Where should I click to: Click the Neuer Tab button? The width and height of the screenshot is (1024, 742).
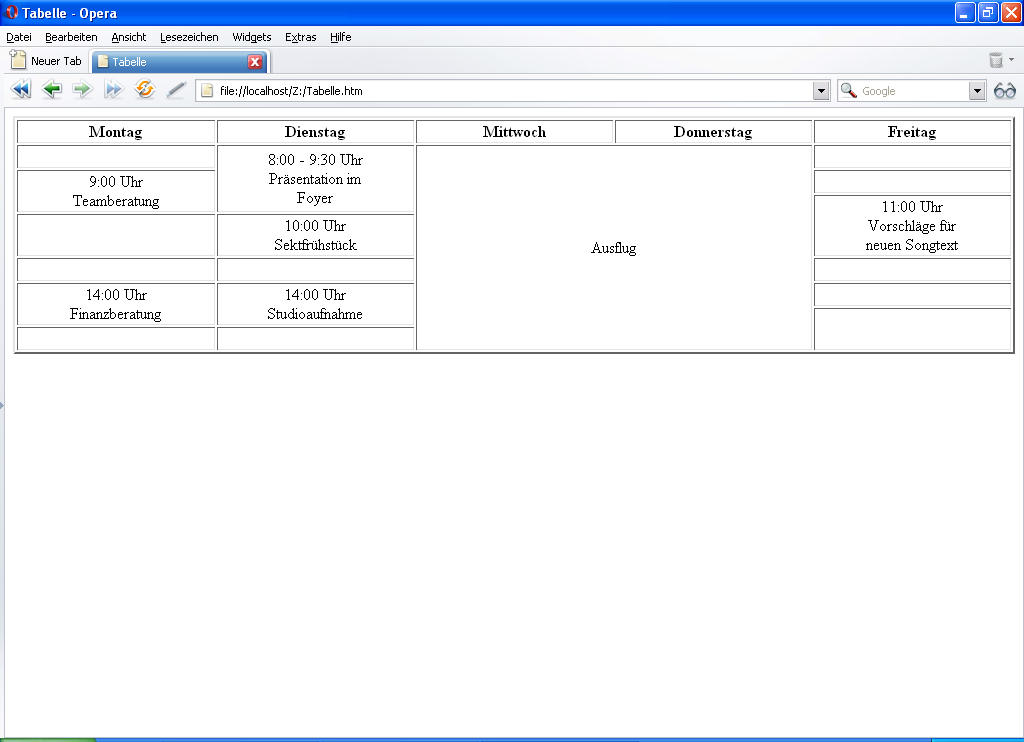coord(46,61)
